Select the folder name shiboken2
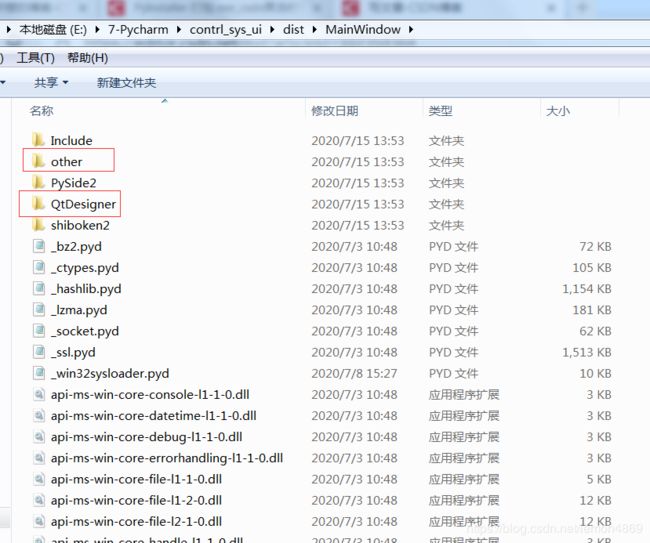Screen dimensions: 650x543 coord(80,225)
